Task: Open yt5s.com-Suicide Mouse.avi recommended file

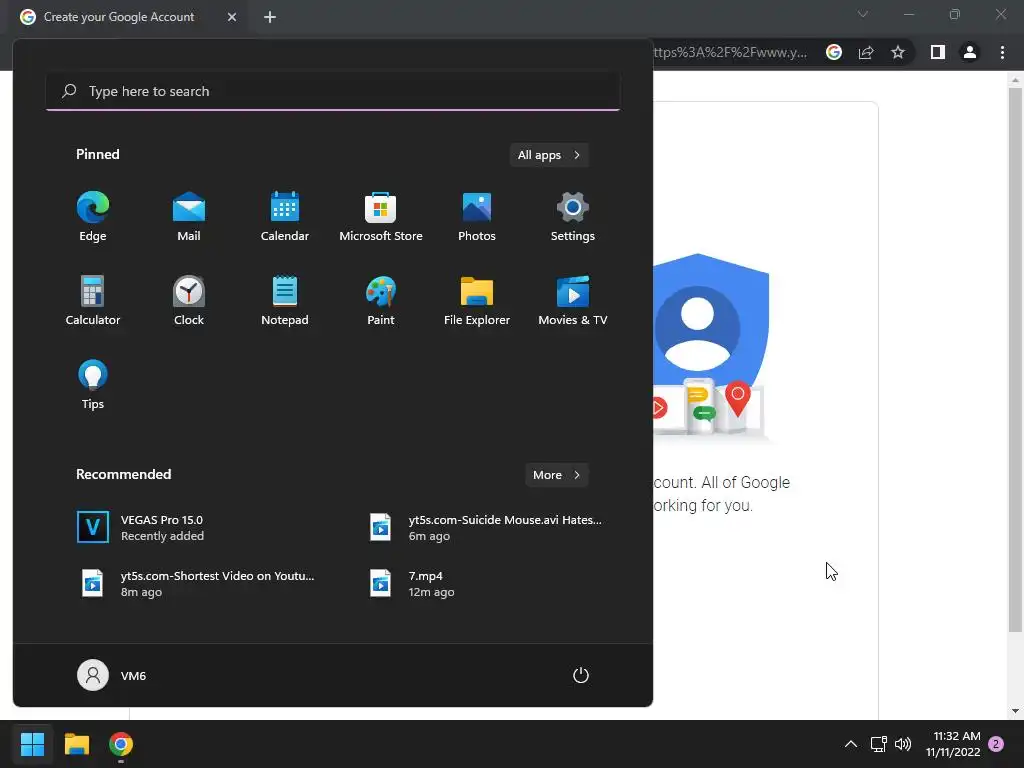Action: [x=485, y=528]
